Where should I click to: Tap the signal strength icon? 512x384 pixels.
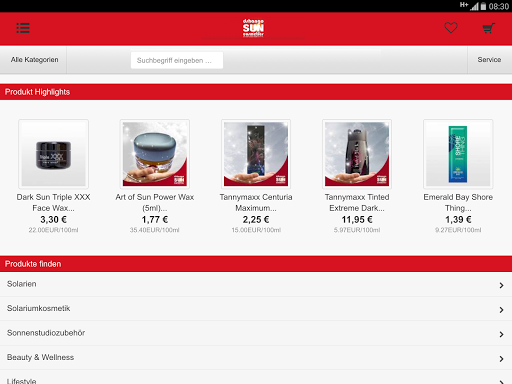474,6
